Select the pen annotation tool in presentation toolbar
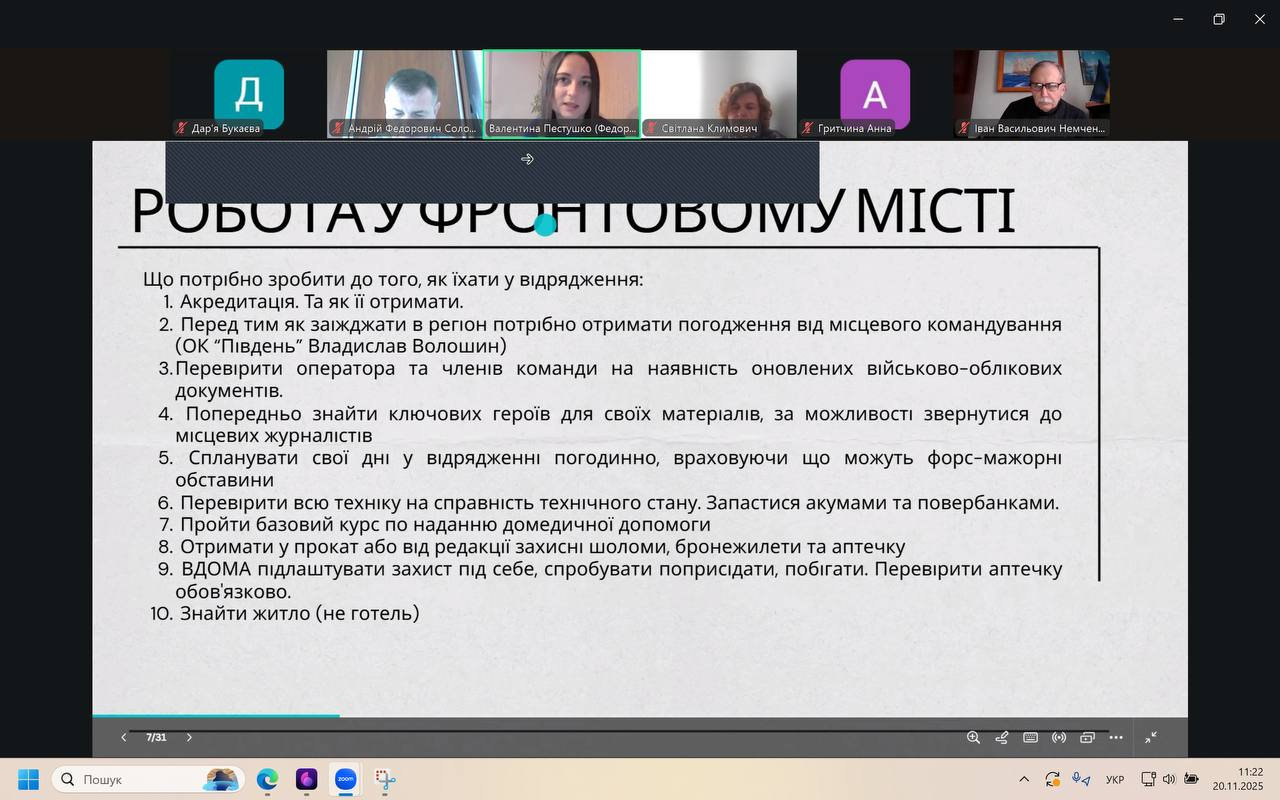 [1001, 738]
